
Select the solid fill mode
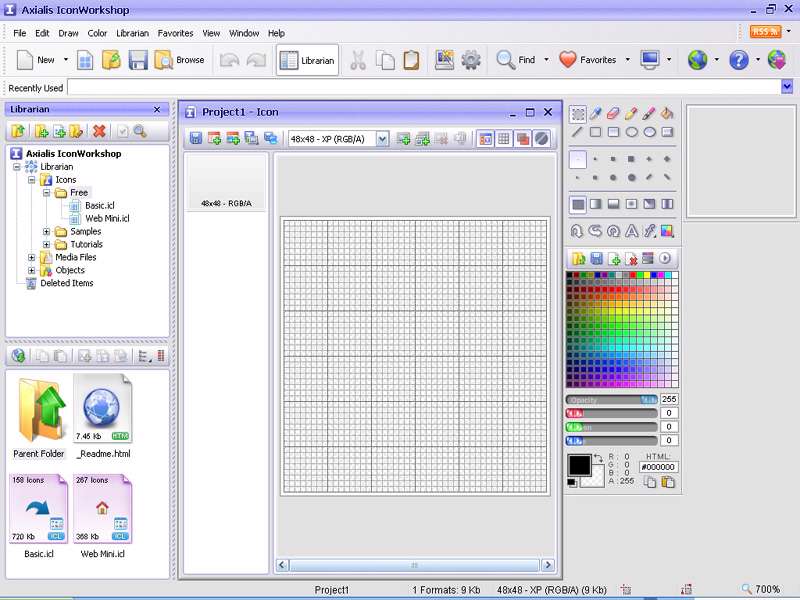(x=578, y=204)
